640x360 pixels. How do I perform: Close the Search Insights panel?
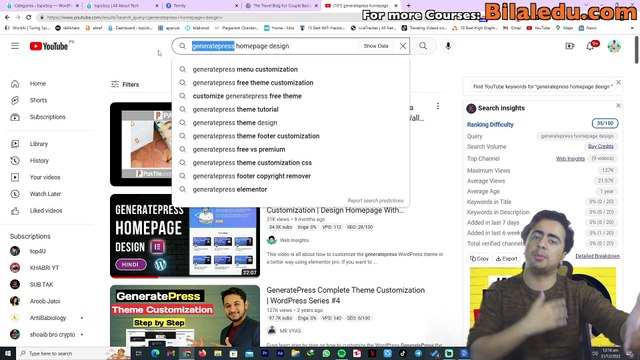pyautogui.click(x=618, y=106)
